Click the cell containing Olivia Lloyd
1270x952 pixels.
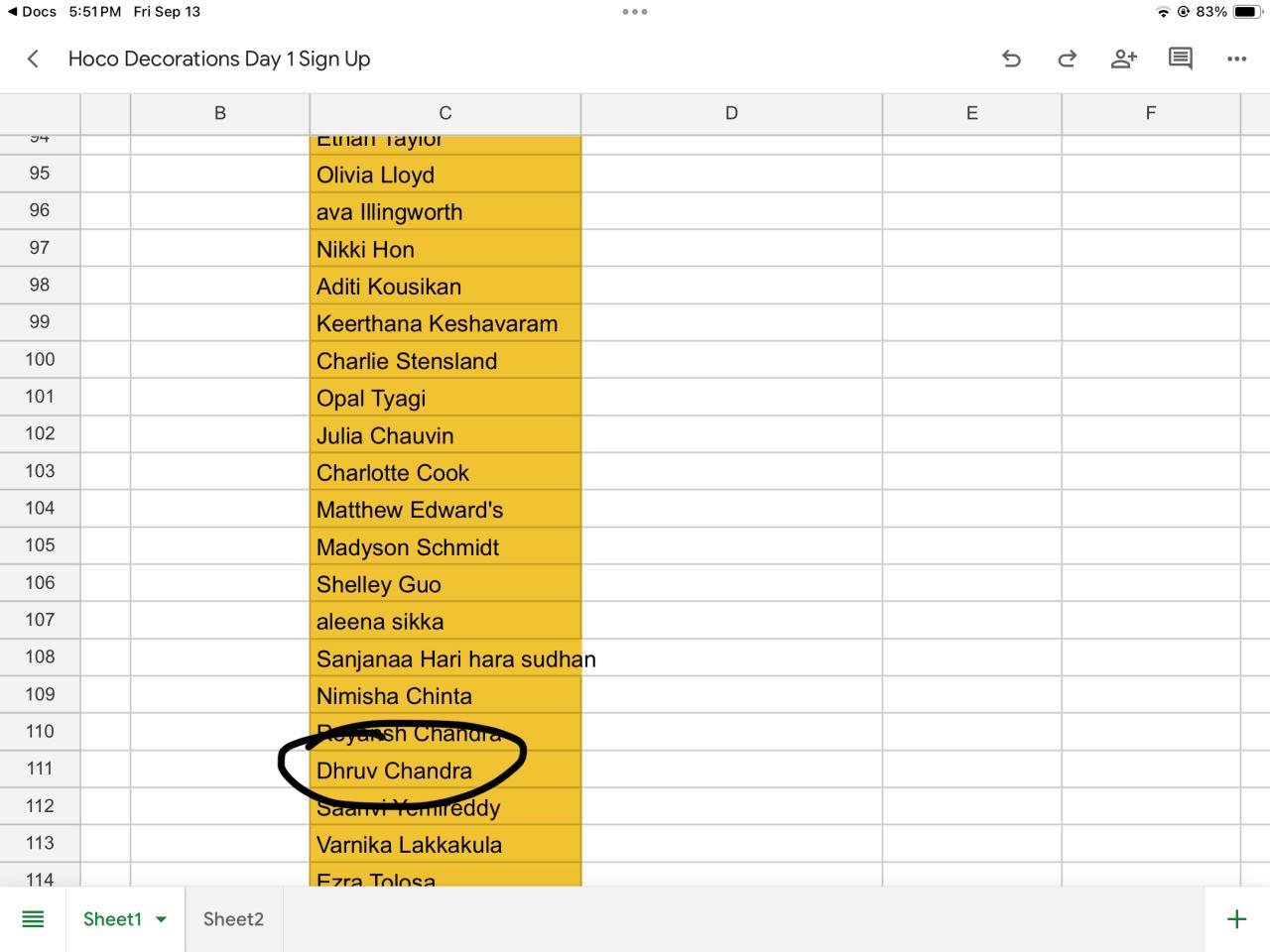(444, 175)
